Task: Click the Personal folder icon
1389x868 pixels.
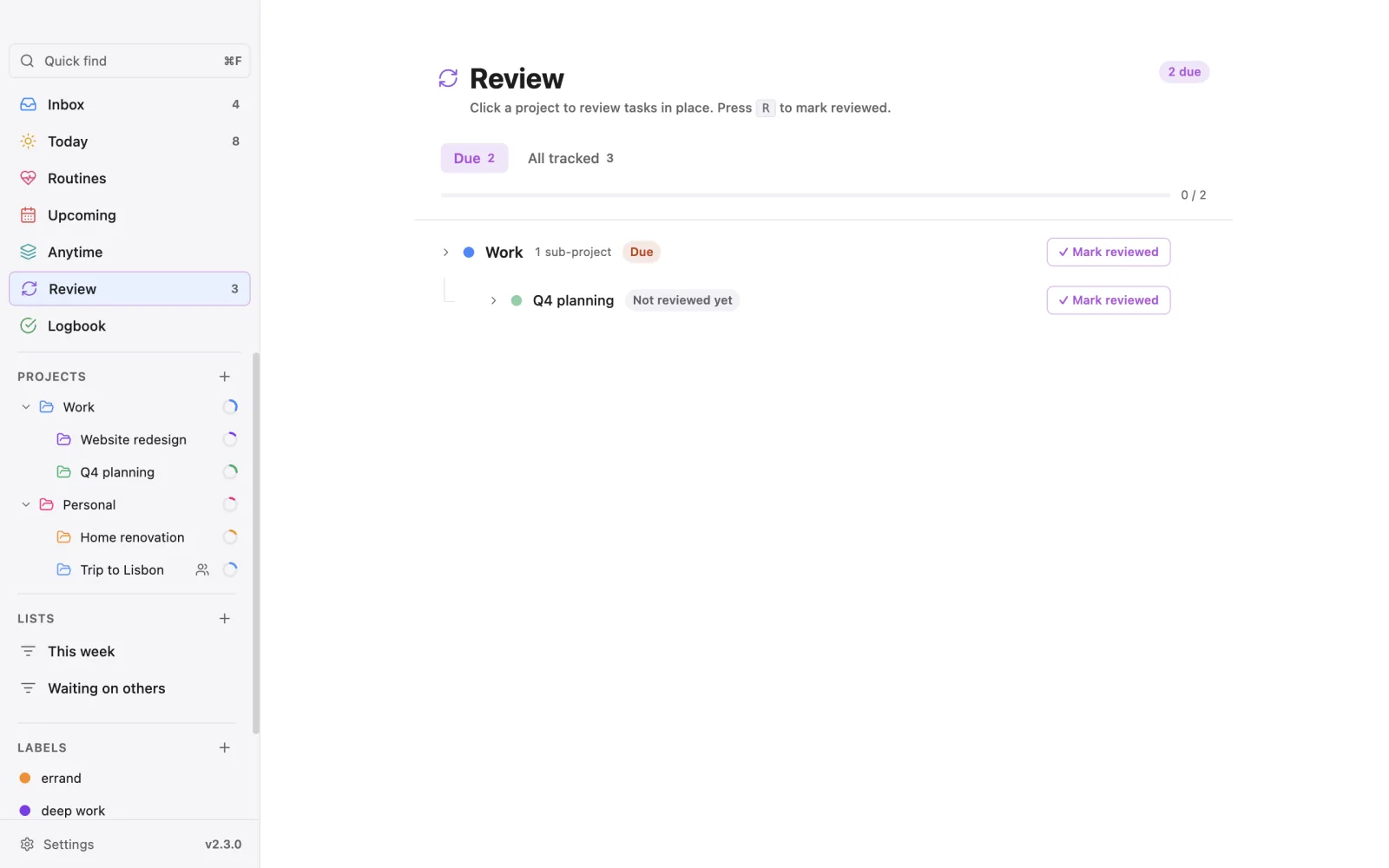Action: pyautogui.click(x=47, y=505)
